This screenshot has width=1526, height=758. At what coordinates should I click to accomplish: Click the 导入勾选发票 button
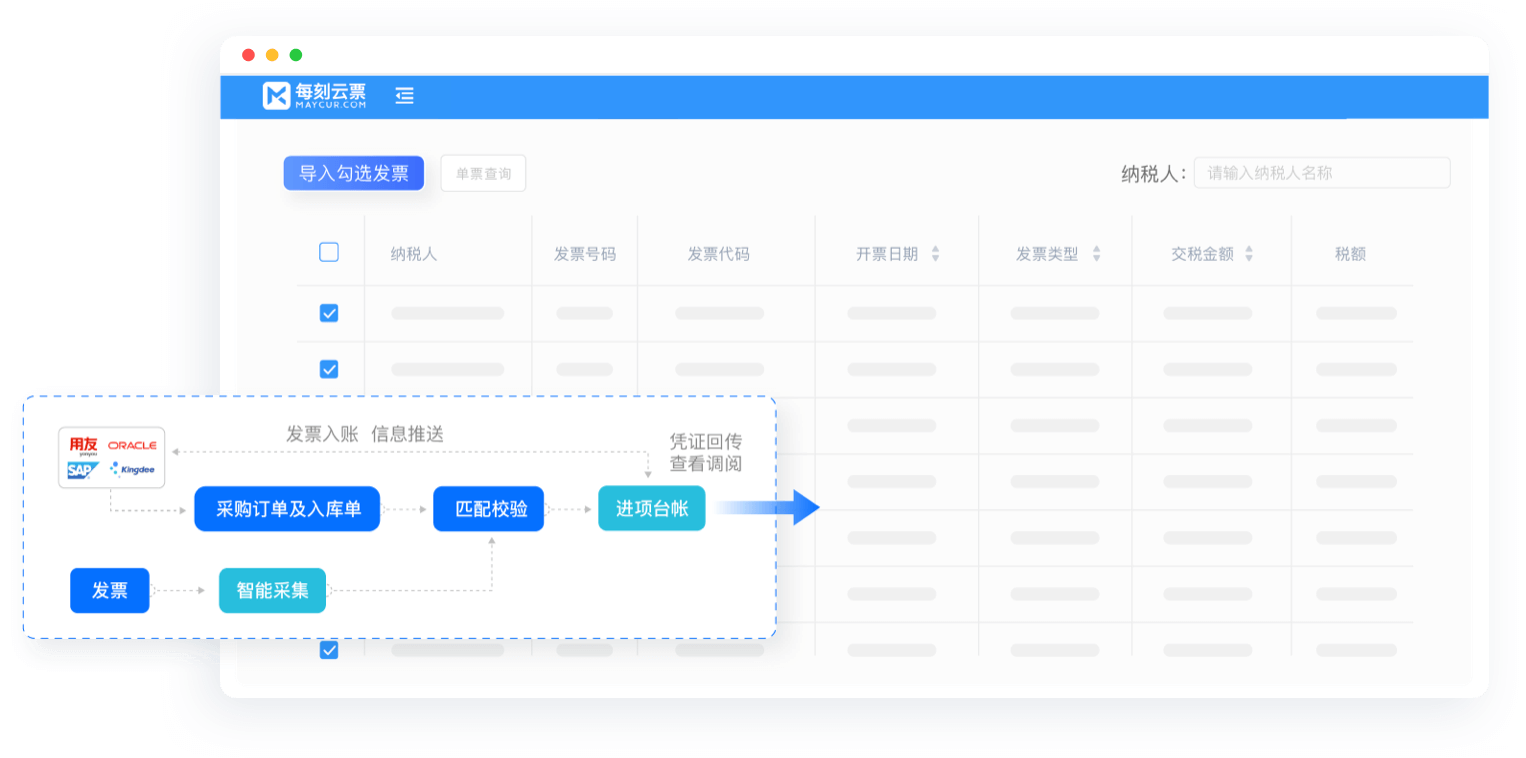pos(354,173)
